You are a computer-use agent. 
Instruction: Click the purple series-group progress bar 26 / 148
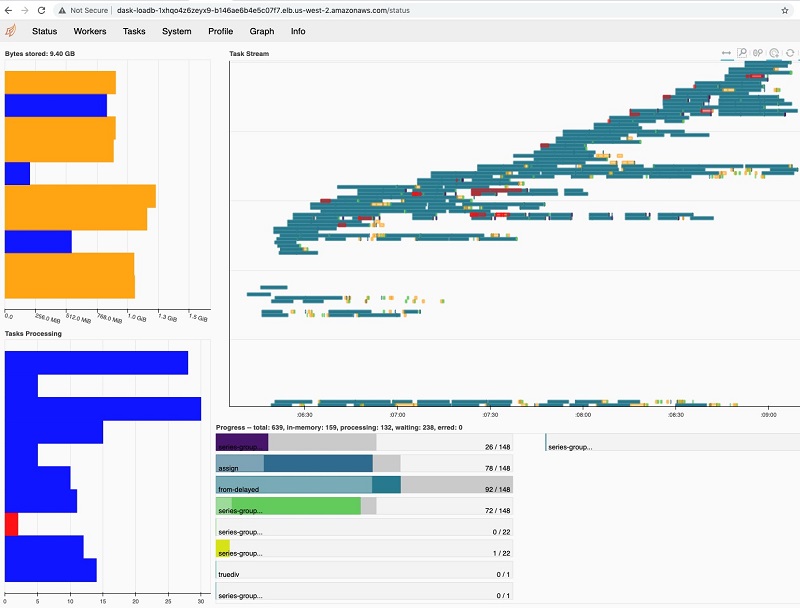[364, 442]
